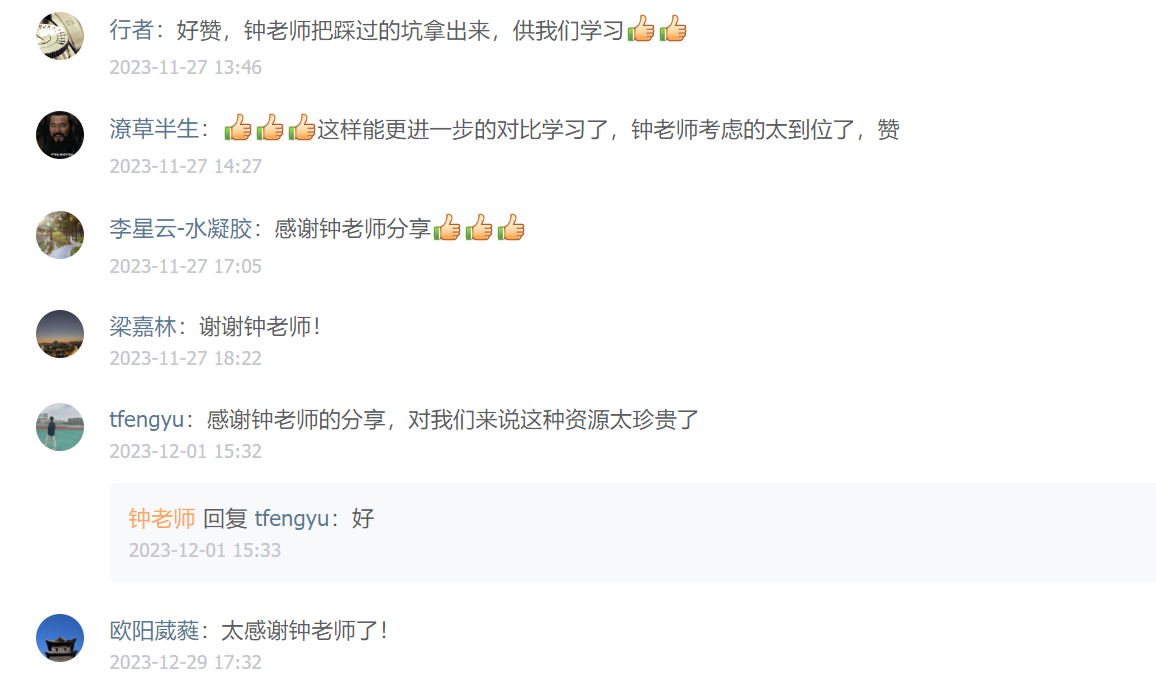Click the username 行者
The image size is (1156, 684).
(x=131, y=30)
